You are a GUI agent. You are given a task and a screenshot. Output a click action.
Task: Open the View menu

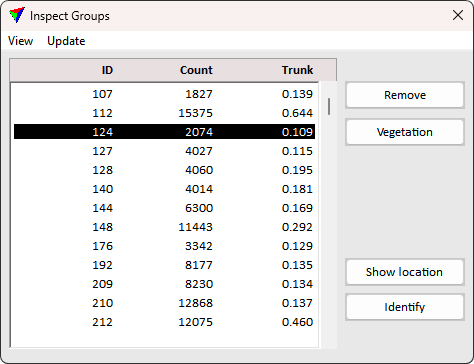coord(20,41)
